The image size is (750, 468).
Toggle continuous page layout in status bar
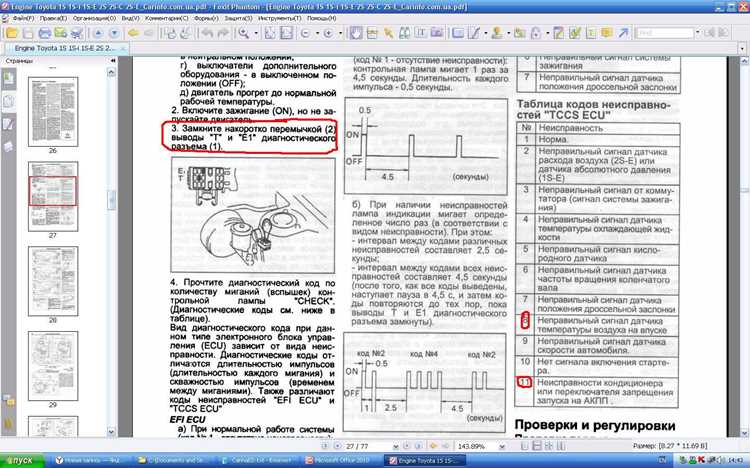pyautogui.click(x=537, y=446)
